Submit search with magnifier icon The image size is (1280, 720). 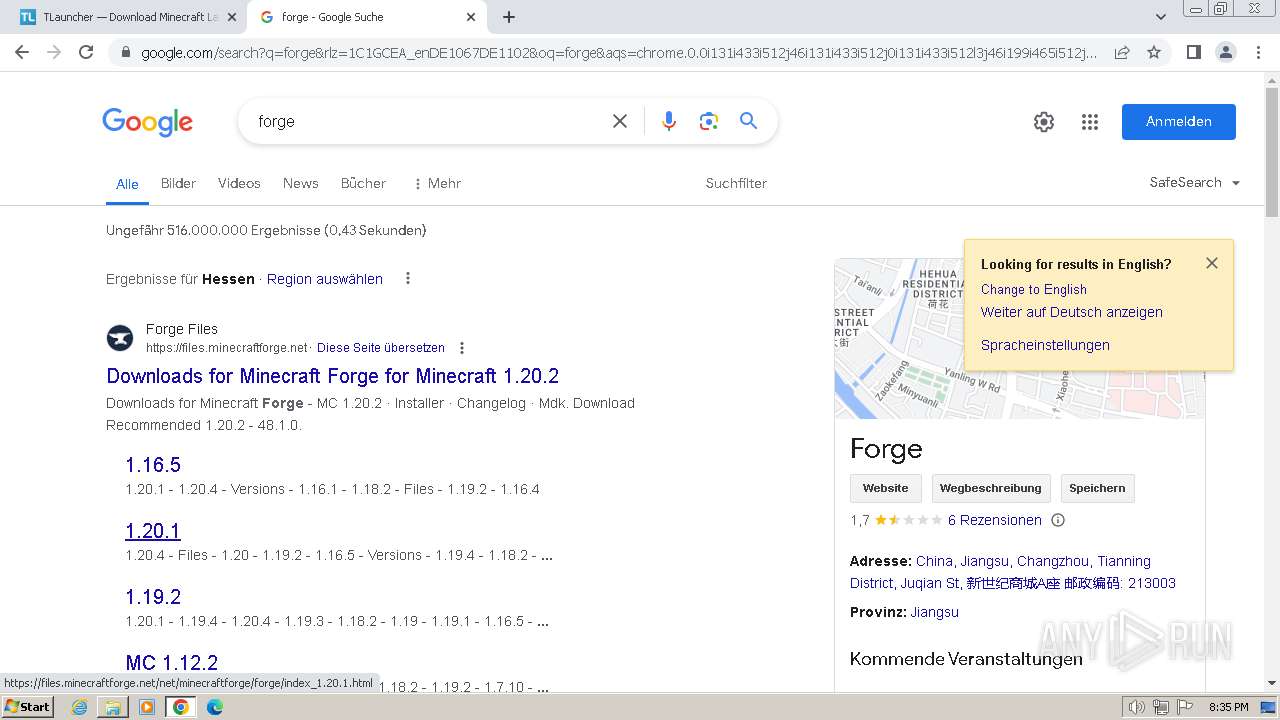point(748,121)
